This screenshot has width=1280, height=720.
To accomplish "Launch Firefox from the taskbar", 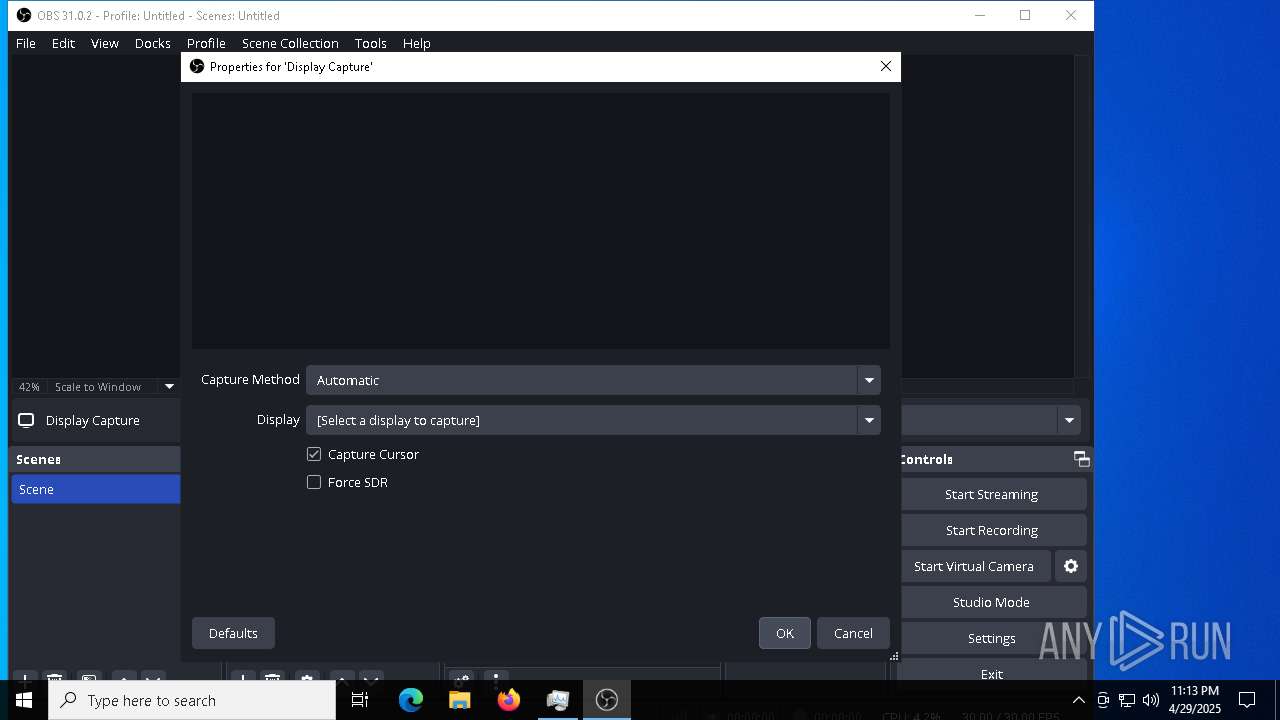I will point(509,700).
